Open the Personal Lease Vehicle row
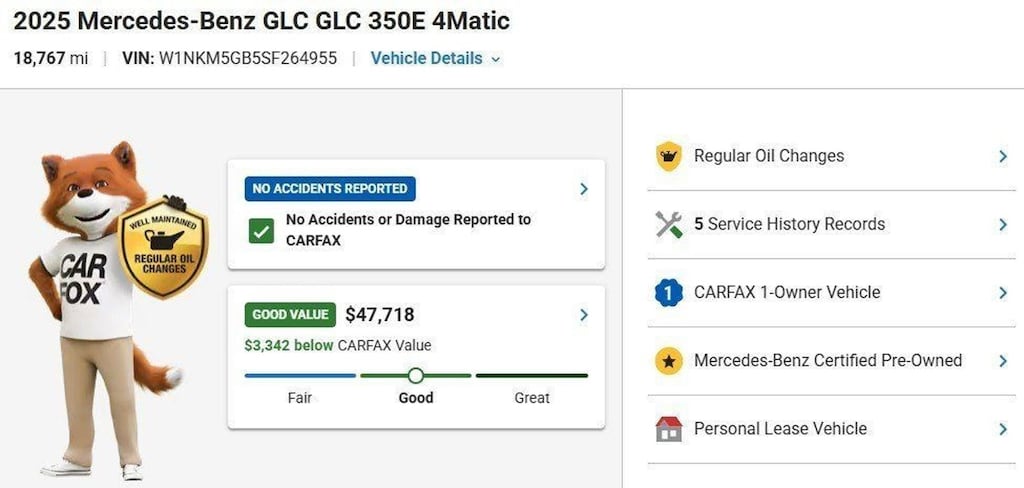The height and width of the screenshot is (488, 1024). tap(831, 429)
